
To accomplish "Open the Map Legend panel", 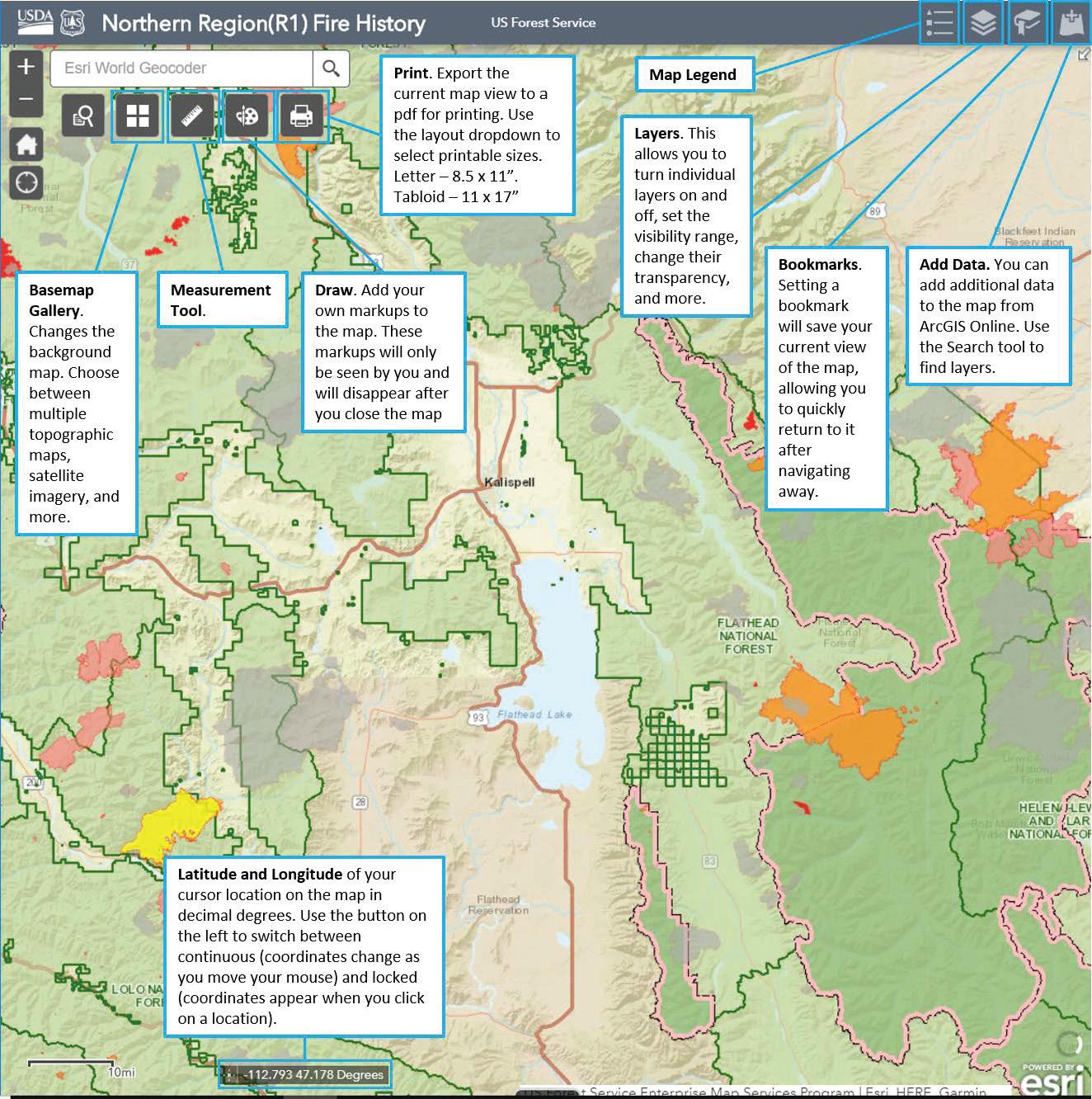I will point(939,22).
